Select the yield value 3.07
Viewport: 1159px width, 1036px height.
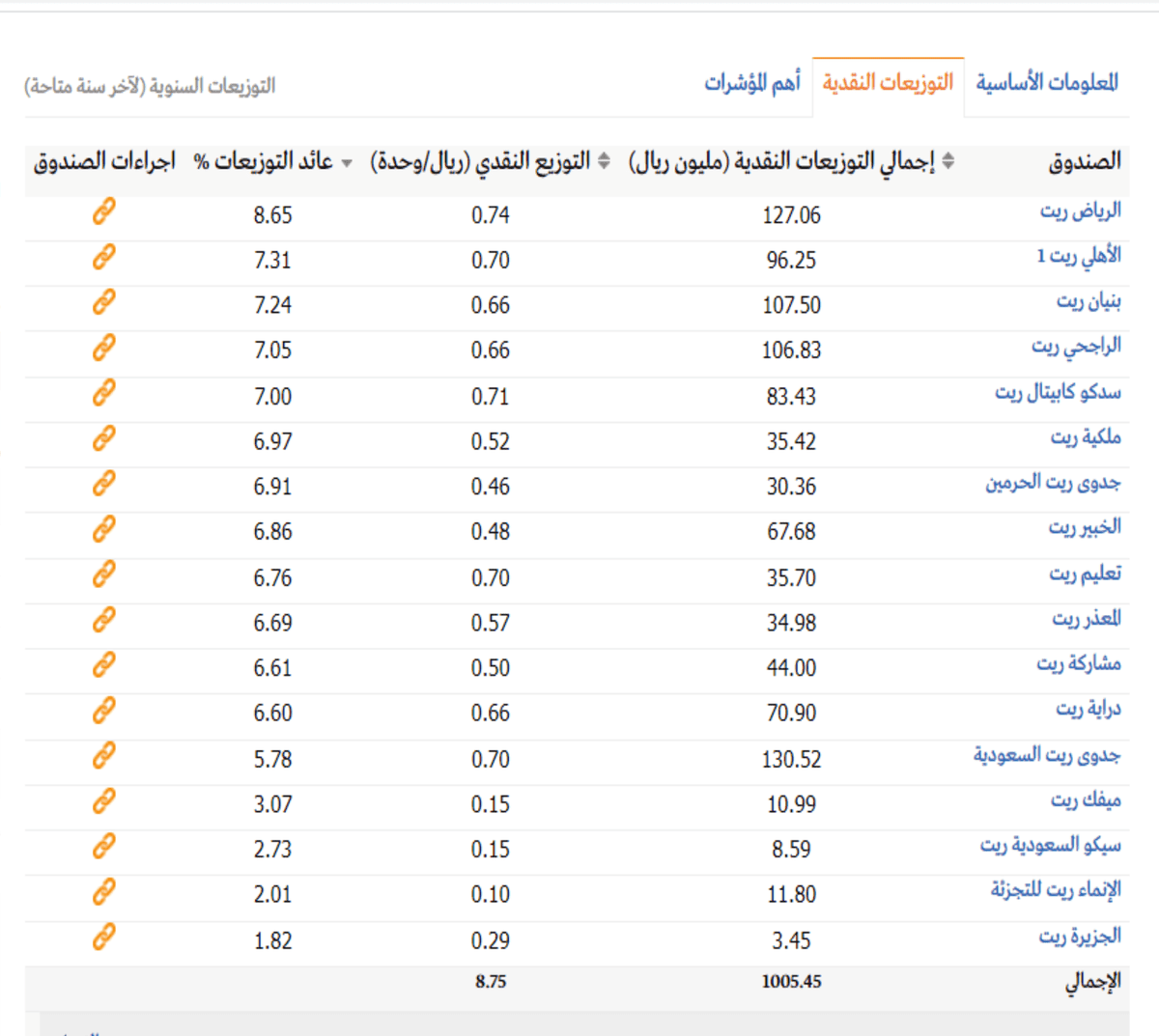coord(272,805)
